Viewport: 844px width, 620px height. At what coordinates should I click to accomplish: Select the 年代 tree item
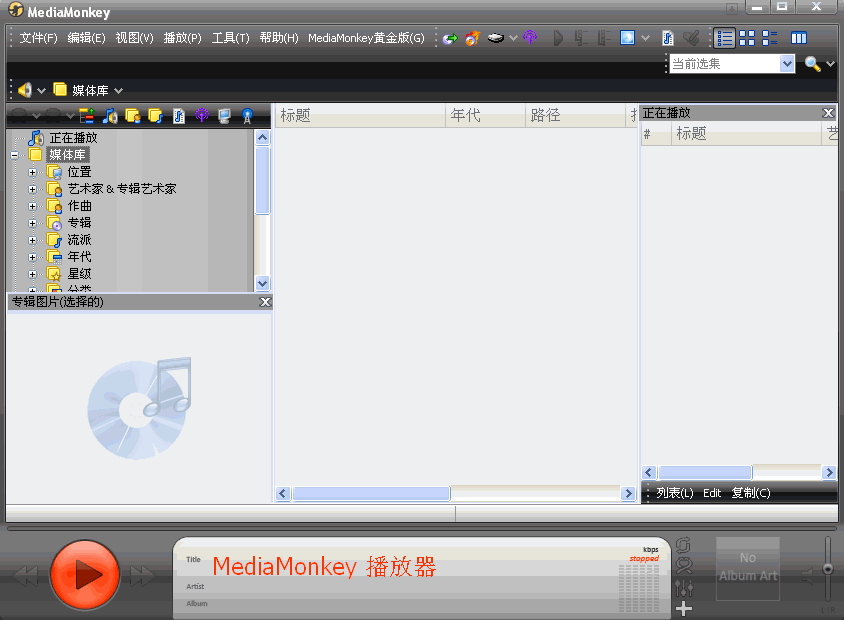click(x=79, y=257)
